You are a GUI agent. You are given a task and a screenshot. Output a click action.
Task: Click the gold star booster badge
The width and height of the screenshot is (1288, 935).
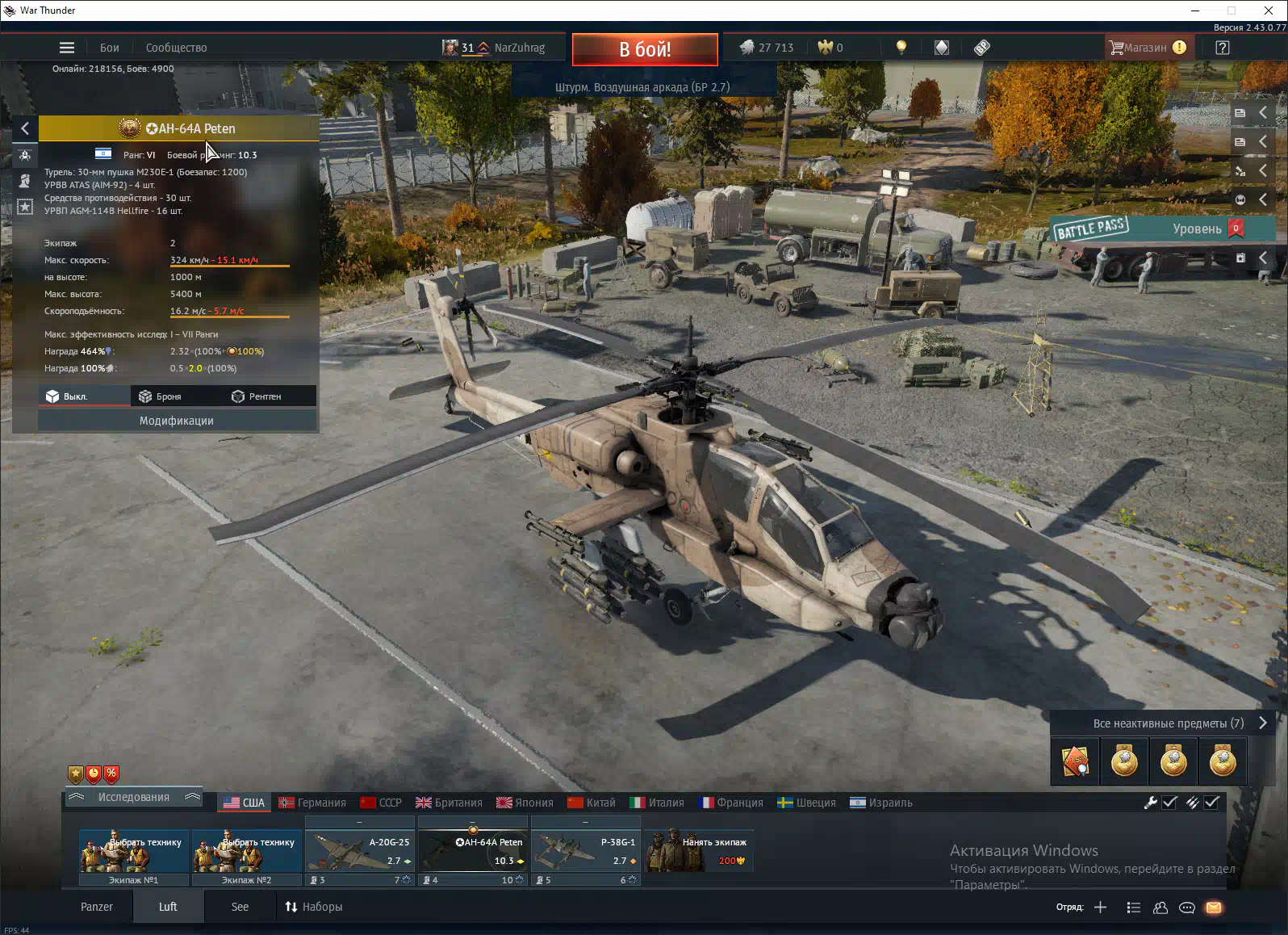coord(76,774)
